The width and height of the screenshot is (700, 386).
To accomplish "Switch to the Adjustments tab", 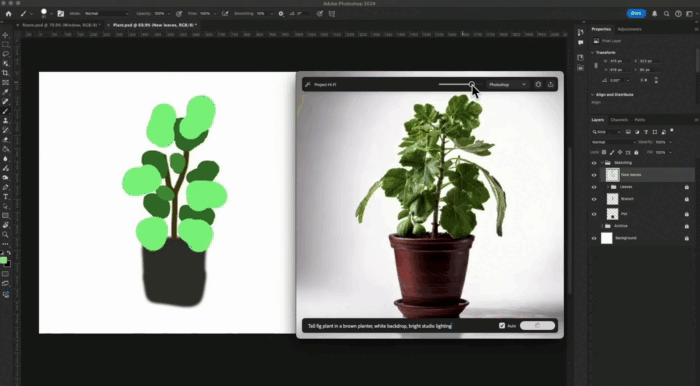I will [629, 29].
